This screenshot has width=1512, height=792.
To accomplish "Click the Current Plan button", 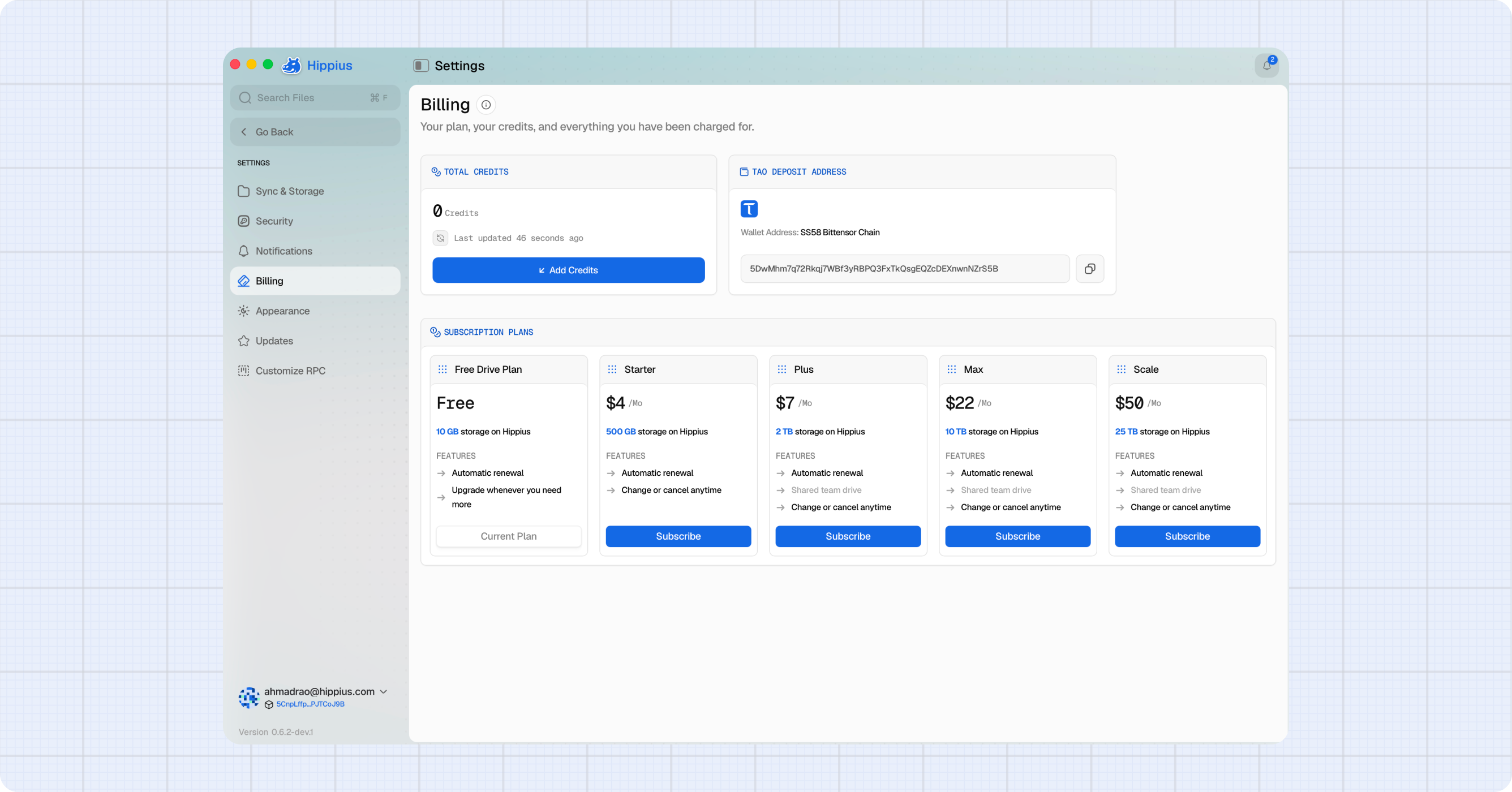I will pyautogui.click(x=509, y=536).
